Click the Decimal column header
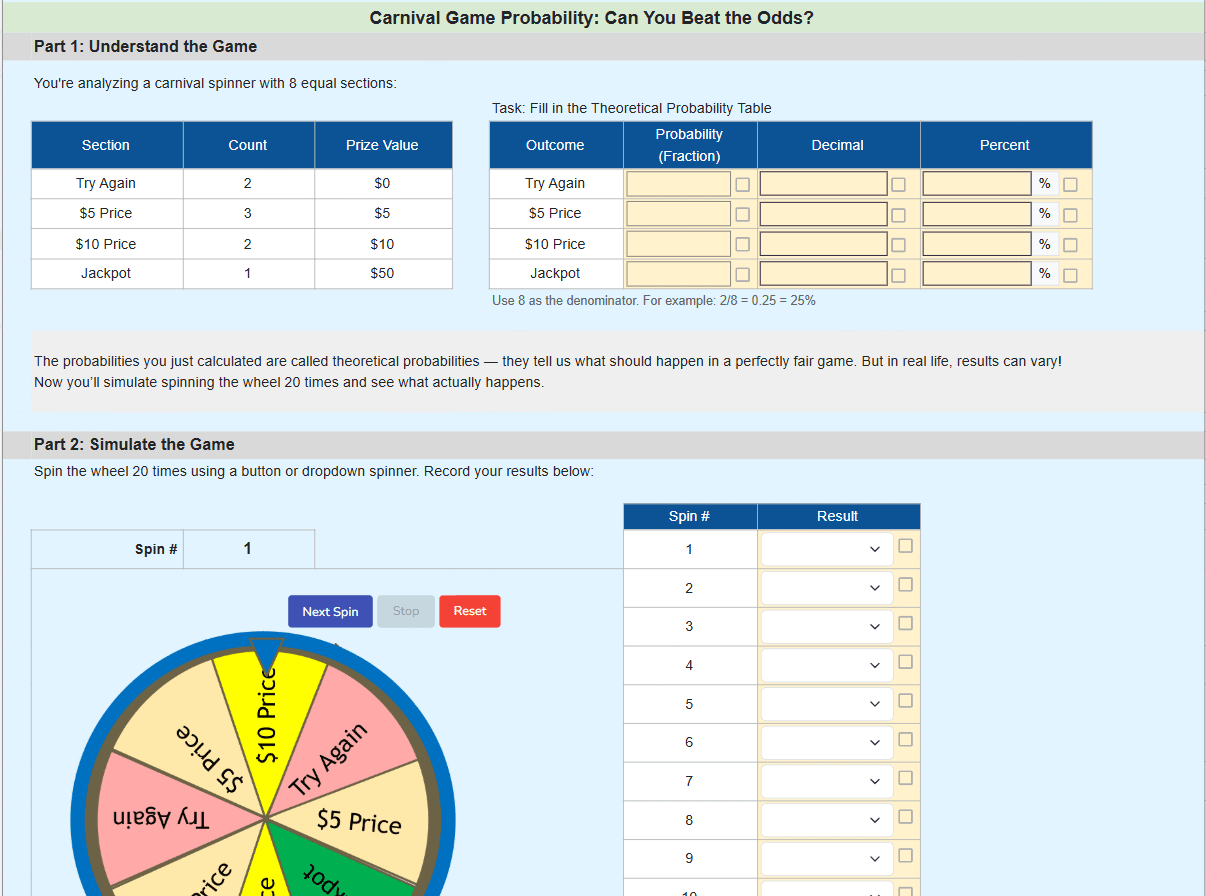This screenshot has height=896, width=1206. [838, 145]
